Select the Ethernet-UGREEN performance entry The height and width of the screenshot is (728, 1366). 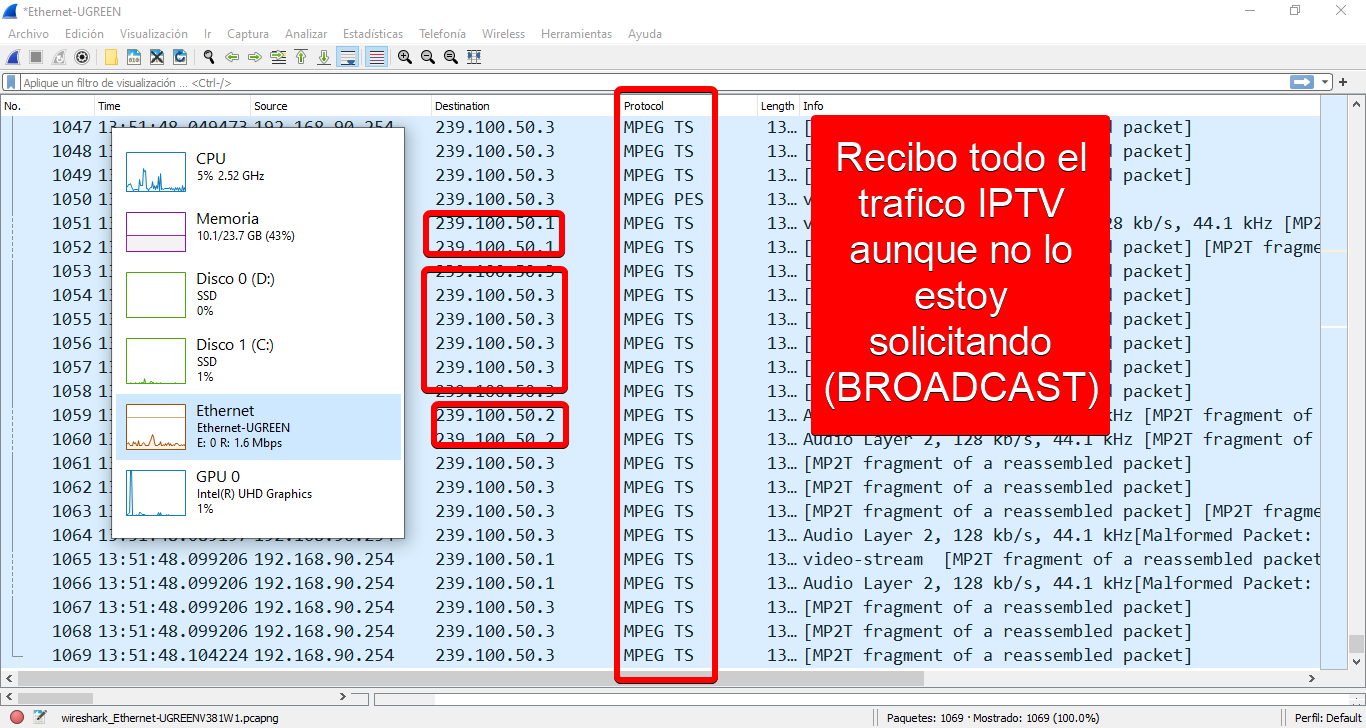pyautogui.click(x=258, y=427)
